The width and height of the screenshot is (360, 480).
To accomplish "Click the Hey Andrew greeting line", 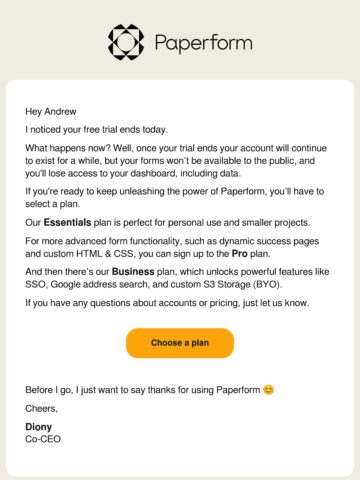I will pyautogui.click(x=51, y=112).
